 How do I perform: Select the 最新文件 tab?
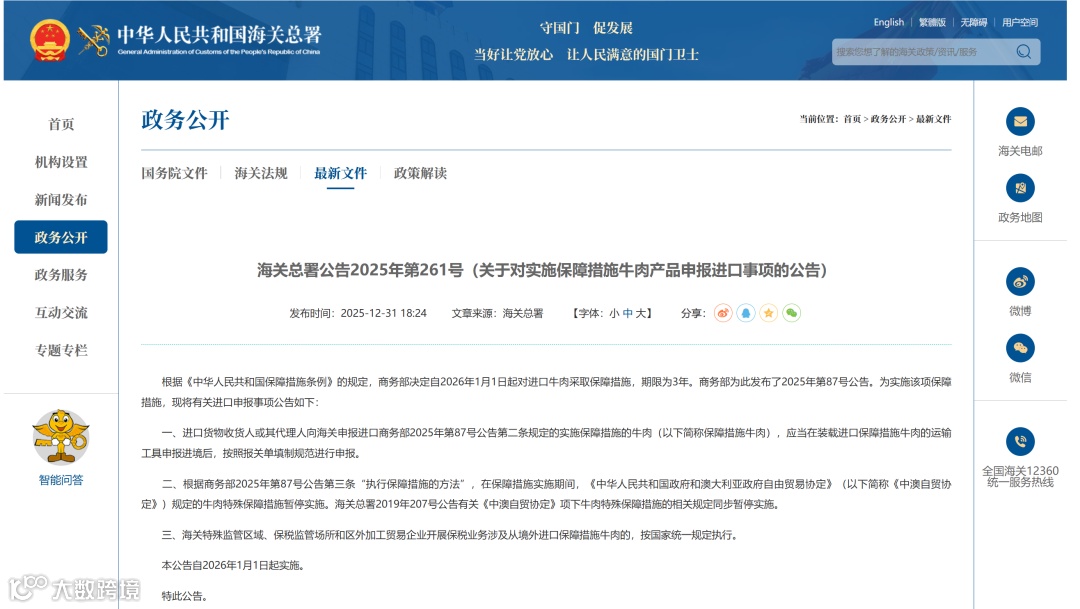click(x=340, y=173)
